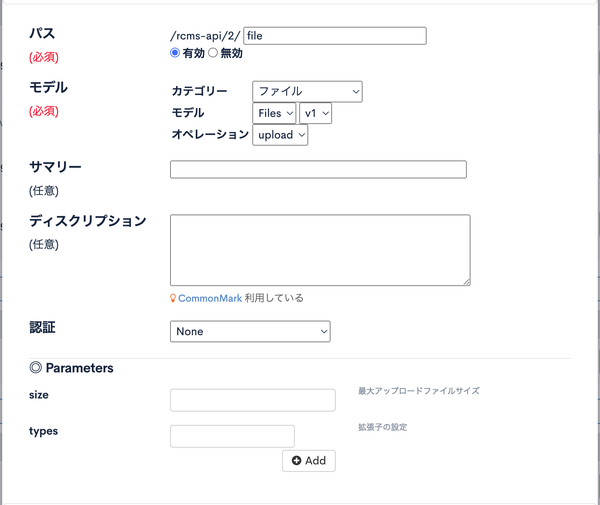Click the path input field containing file

point(335,36)
